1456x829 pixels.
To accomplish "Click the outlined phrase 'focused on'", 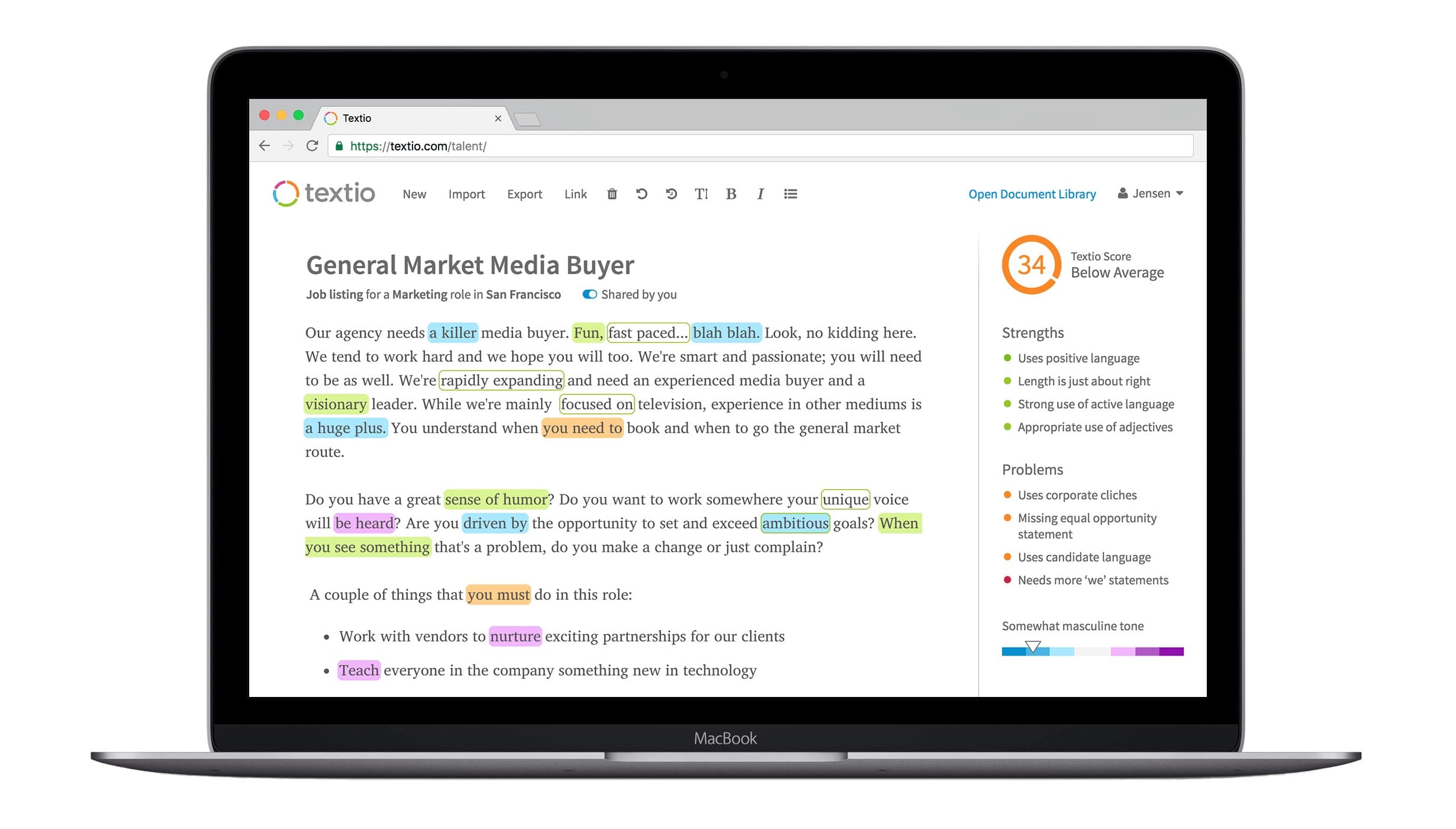I will (x=597, y=404).
